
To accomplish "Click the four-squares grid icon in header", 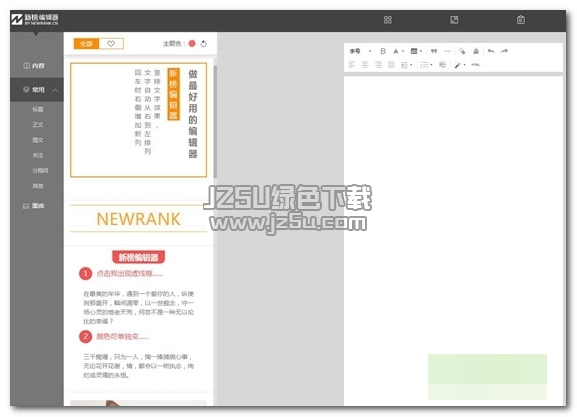I will 387,20.
